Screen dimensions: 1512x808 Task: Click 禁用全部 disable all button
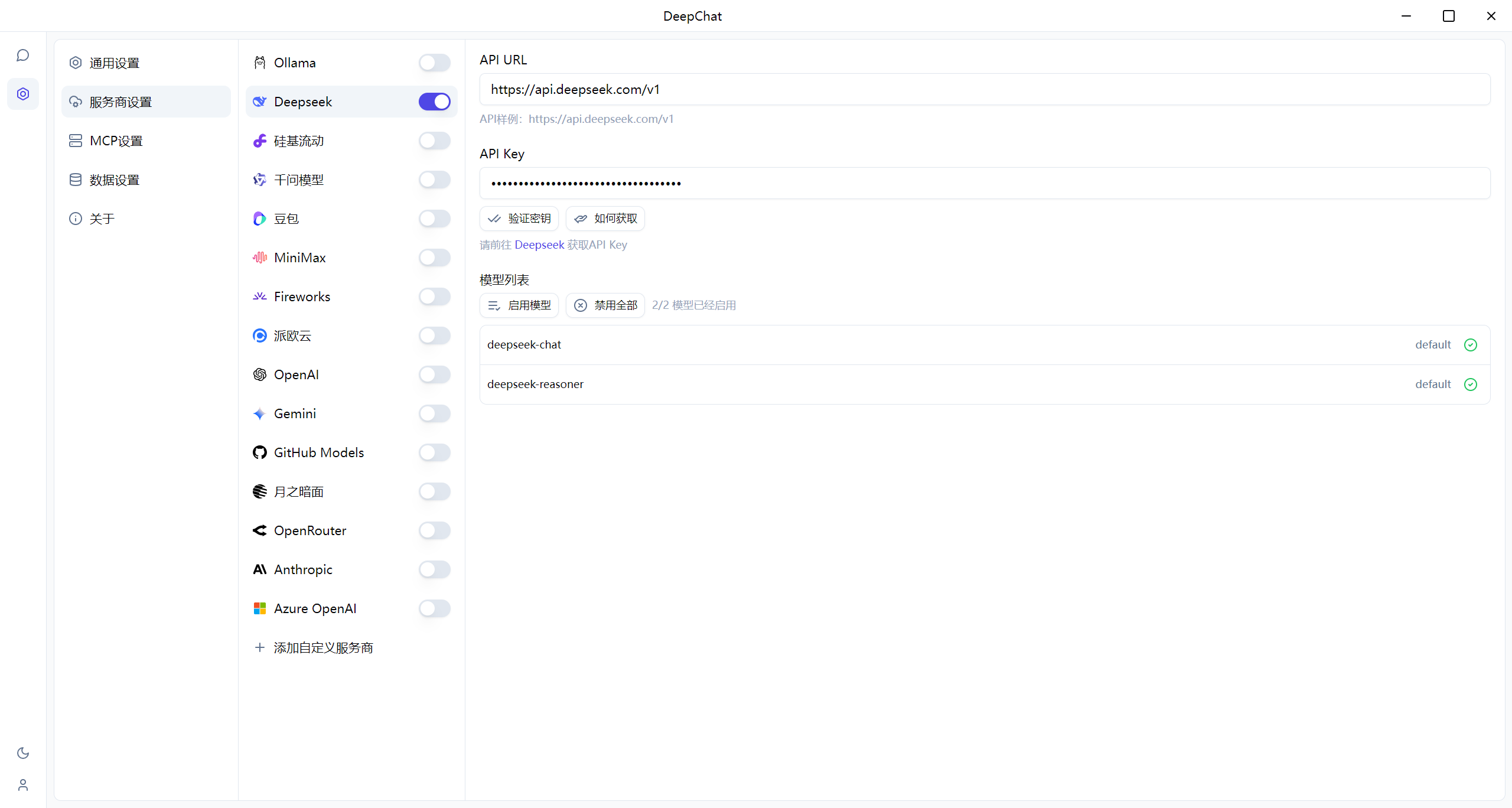tap(605, 305)
